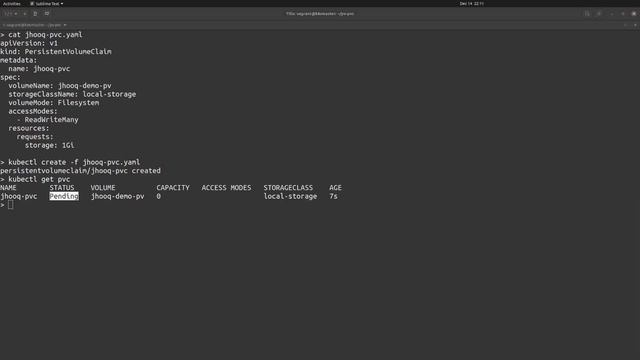This screenshot has width=640, height=360.
Task: Click the 'jhooq-pvc' name in table row
Action: [18, 196]
